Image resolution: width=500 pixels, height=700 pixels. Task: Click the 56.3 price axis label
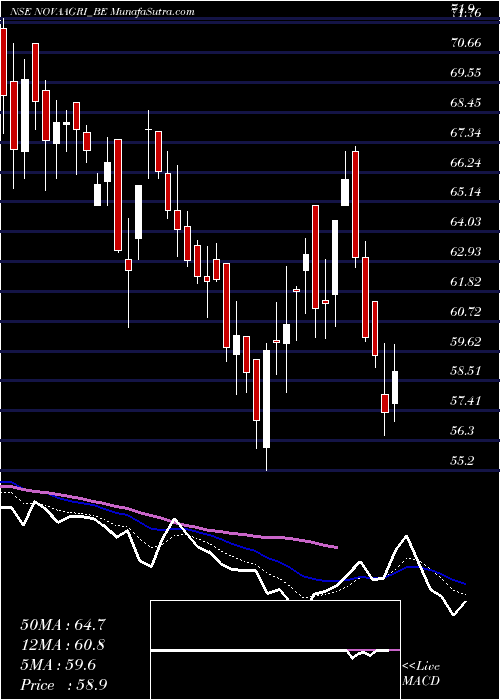[462, 431]
